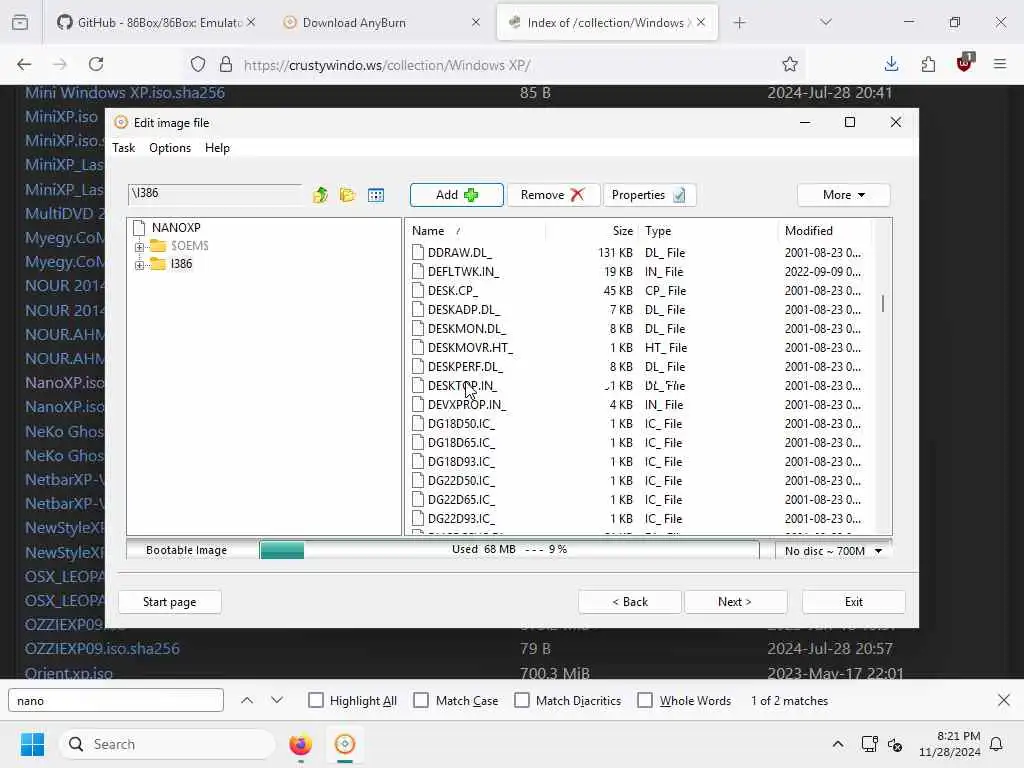Click the find bar search field
The width and height of the screenshot is (1024, 768).
[116, 700]
